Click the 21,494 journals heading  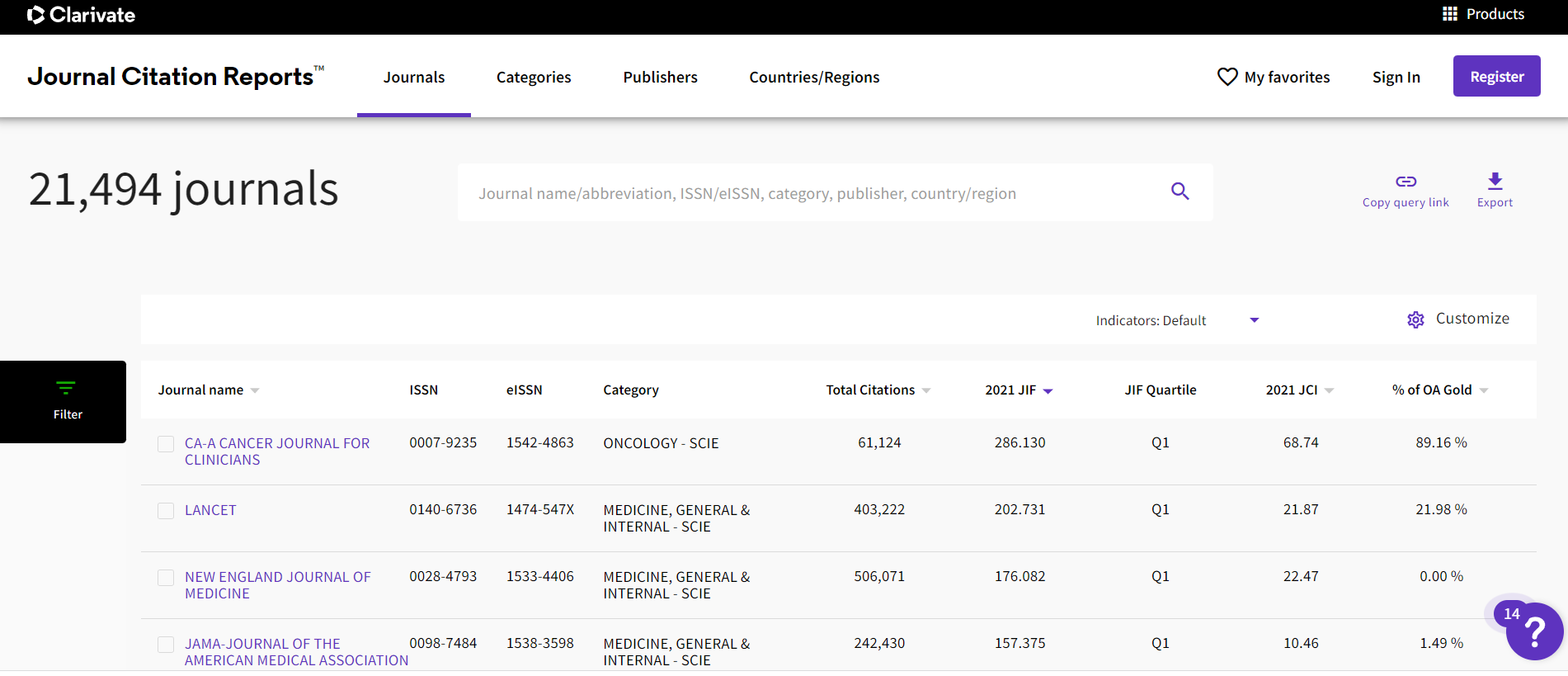coord(184,189)
